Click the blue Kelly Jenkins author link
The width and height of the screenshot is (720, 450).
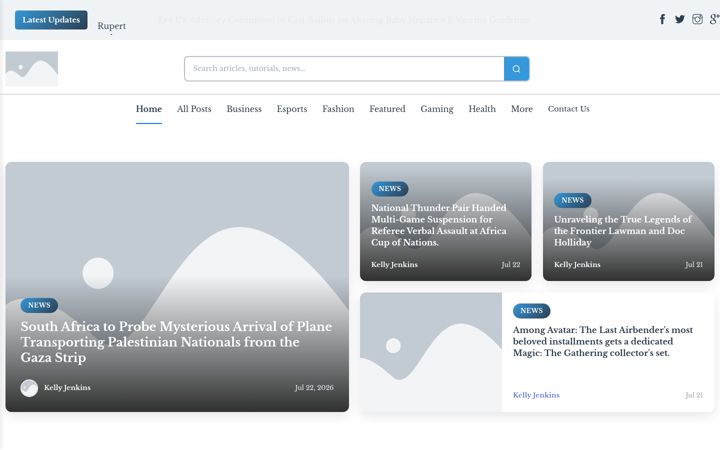click(x=536, y=395)
